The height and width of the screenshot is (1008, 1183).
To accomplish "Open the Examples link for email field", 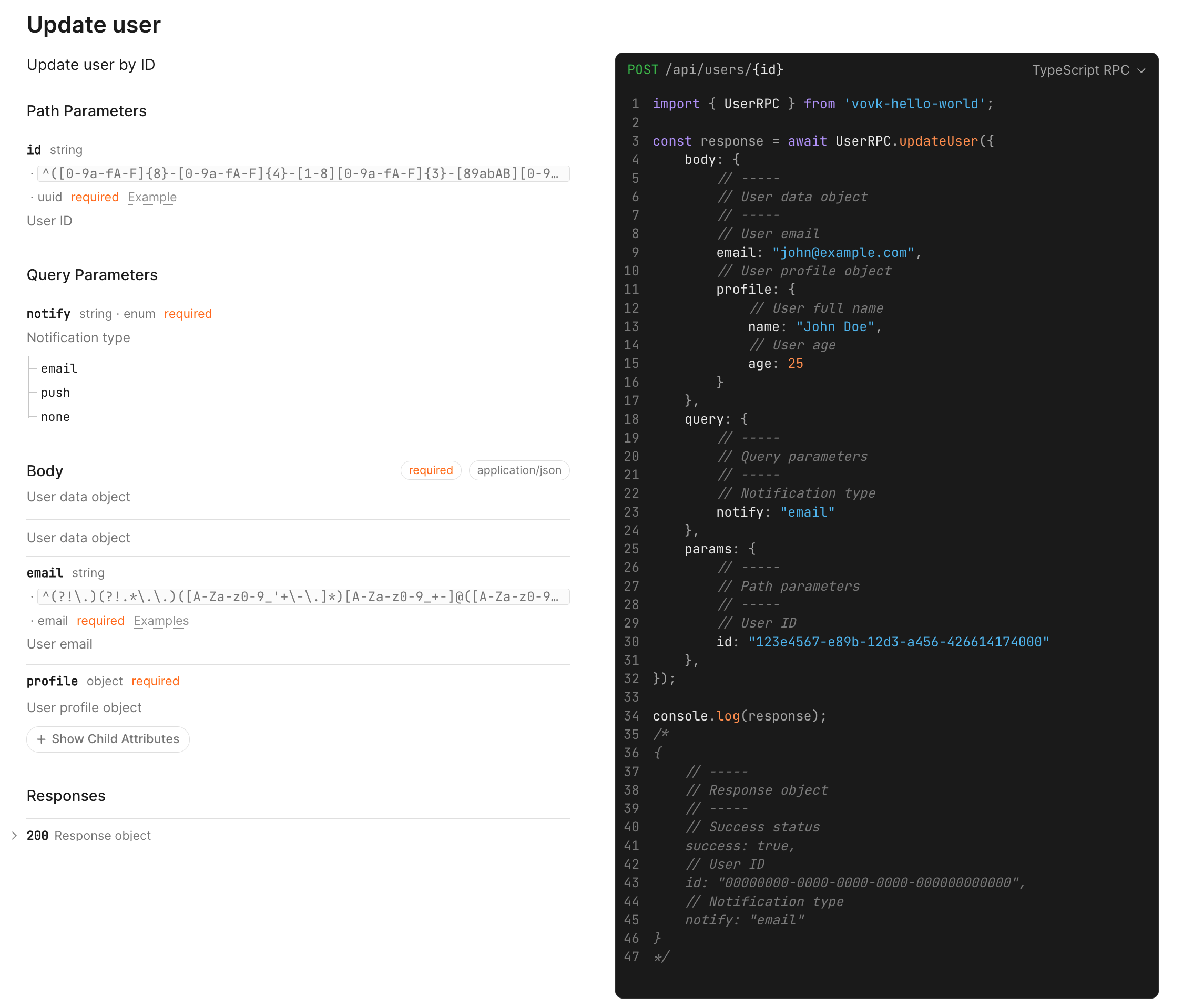I will click(x=161, y=621).
